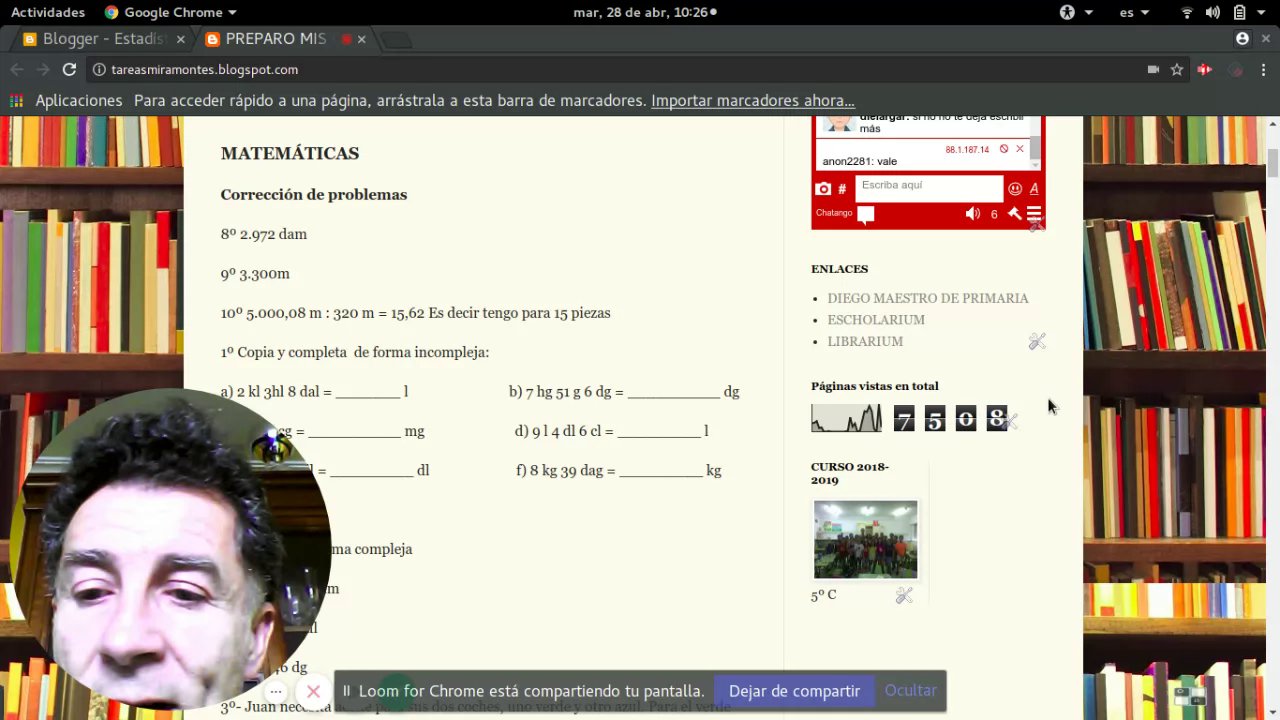Click the text formatting A icon in the chat

(1034, 189)
